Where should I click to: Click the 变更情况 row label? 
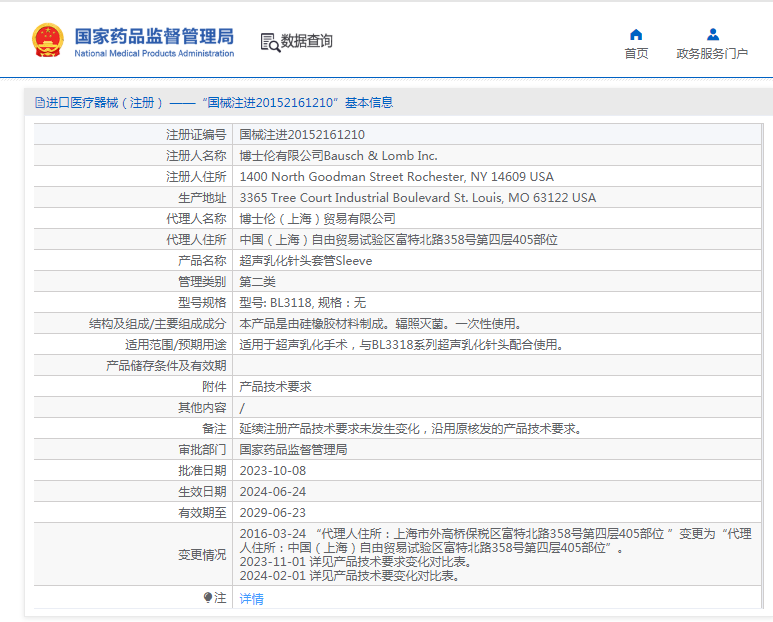click(202, 555)
